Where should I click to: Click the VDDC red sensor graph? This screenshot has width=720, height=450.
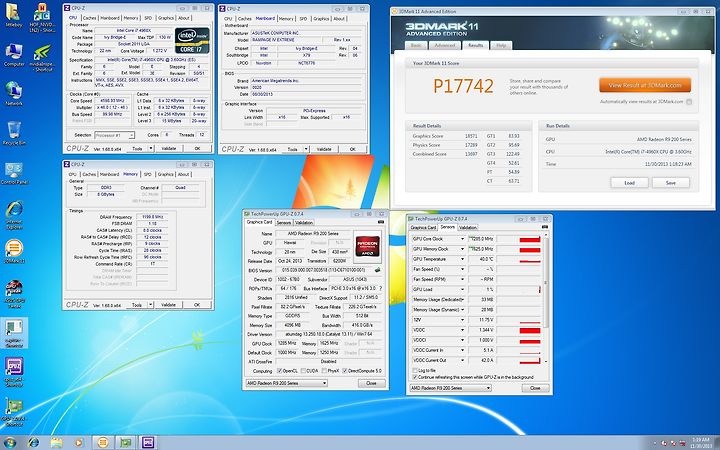[x=529, y=331]
